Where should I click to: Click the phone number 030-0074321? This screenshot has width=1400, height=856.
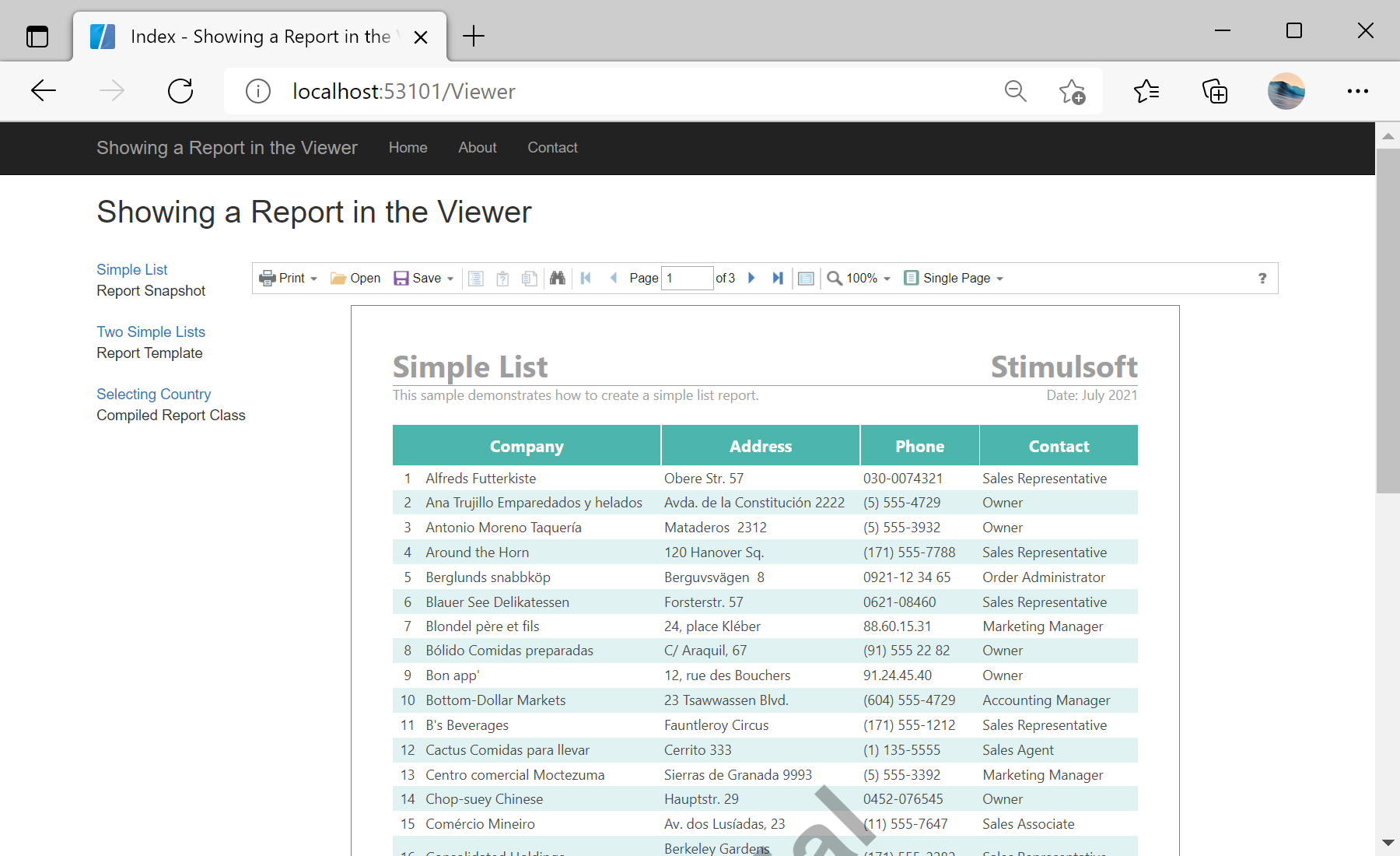[903, 479]
